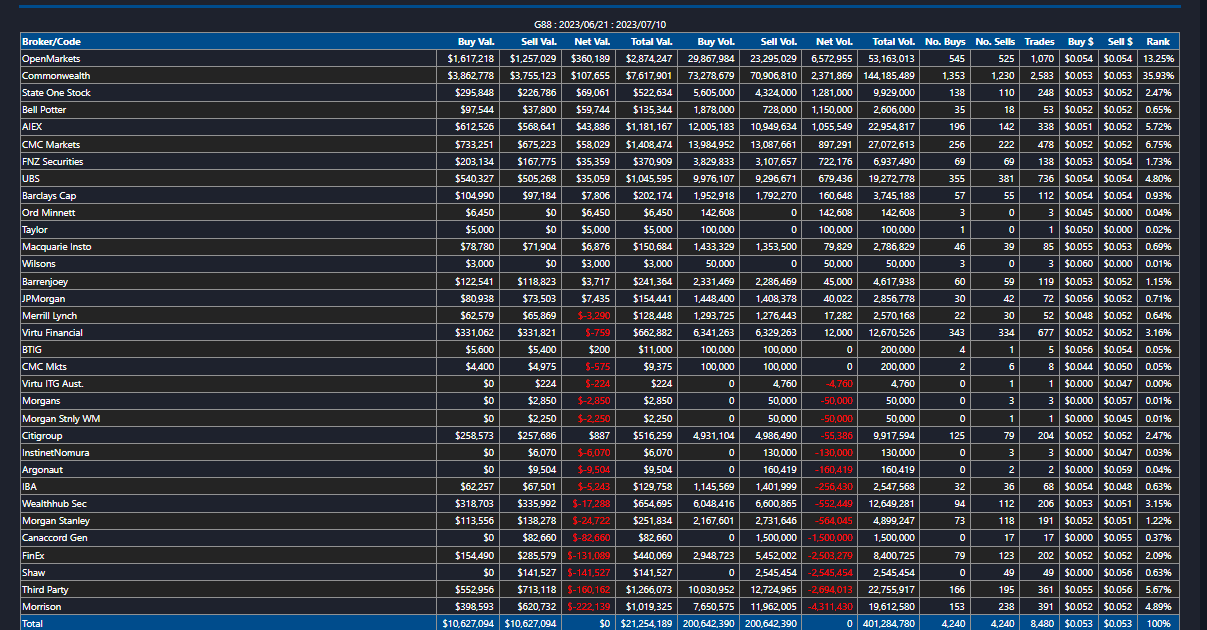Click Virtu Financial's 677 trades cell

[x=1046, y=333]
